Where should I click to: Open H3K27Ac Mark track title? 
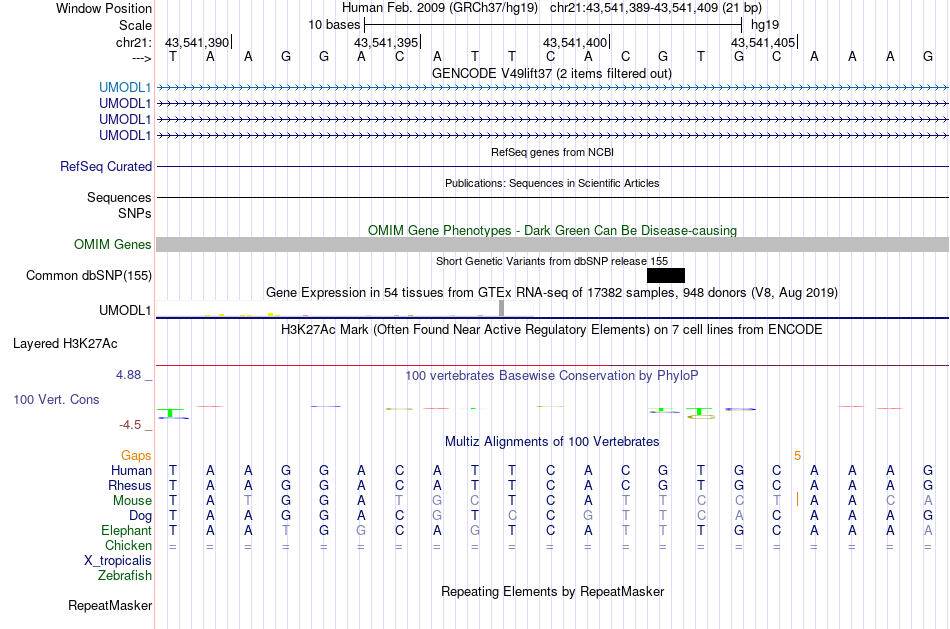(551, 330)
